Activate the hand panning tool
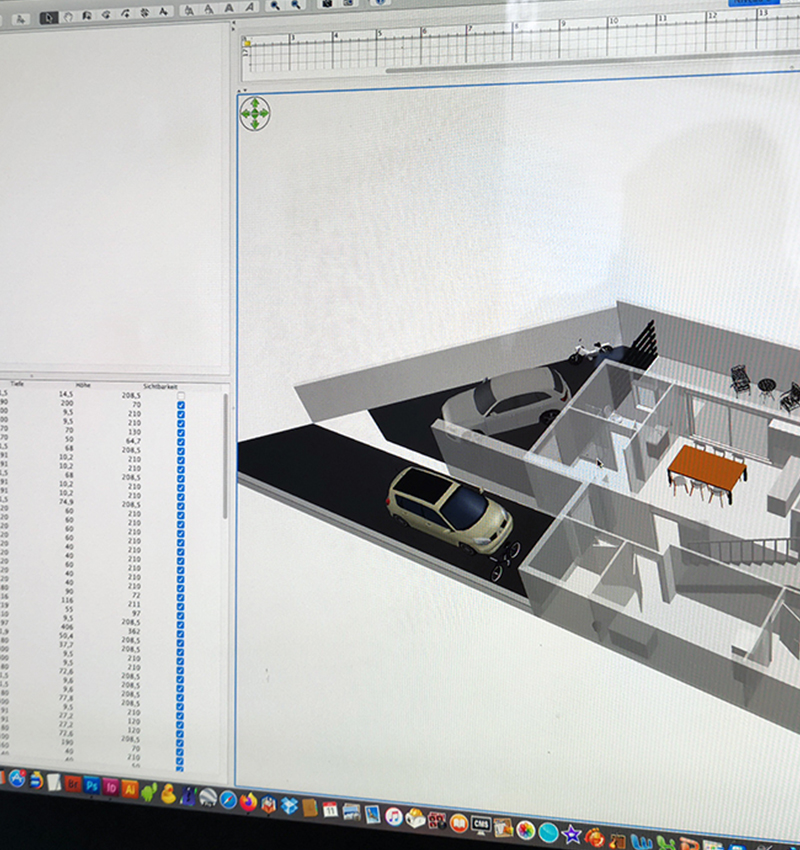The height and width of the screenshot is (850, 800). tap(68, 13)
